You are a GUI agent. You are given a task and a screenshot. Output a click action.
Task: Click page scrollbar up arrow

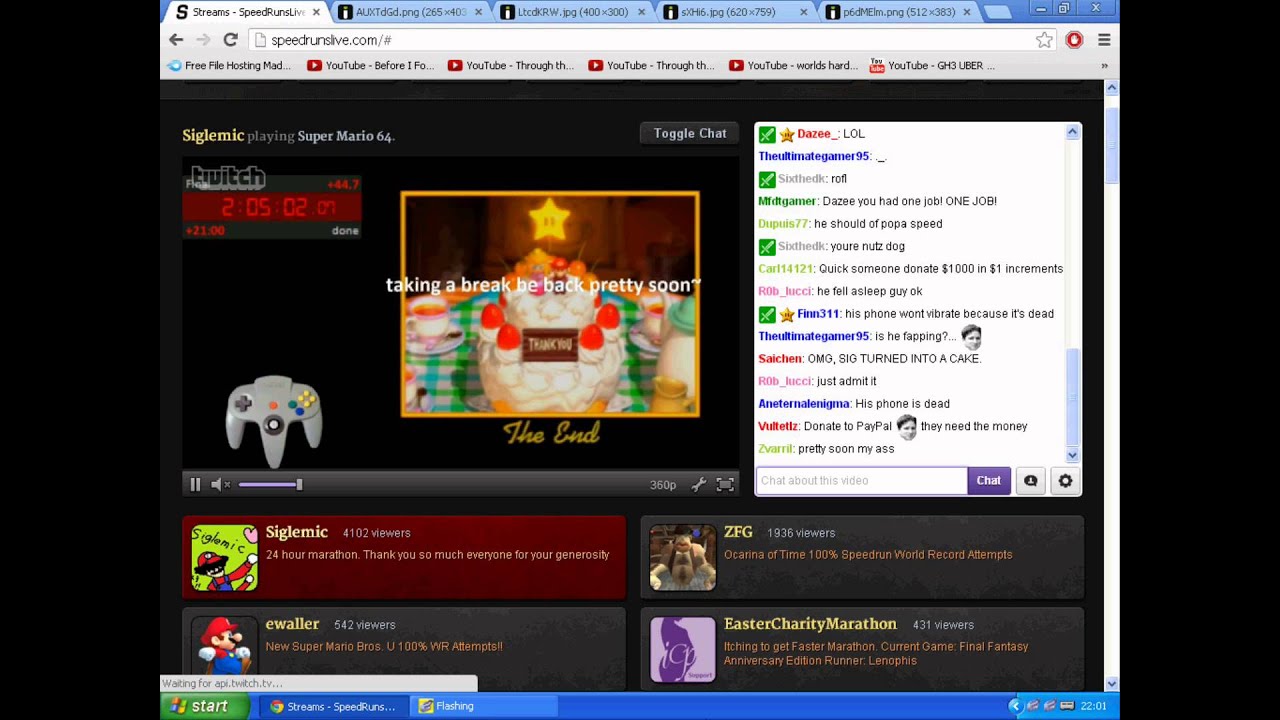pos(1111,88)
